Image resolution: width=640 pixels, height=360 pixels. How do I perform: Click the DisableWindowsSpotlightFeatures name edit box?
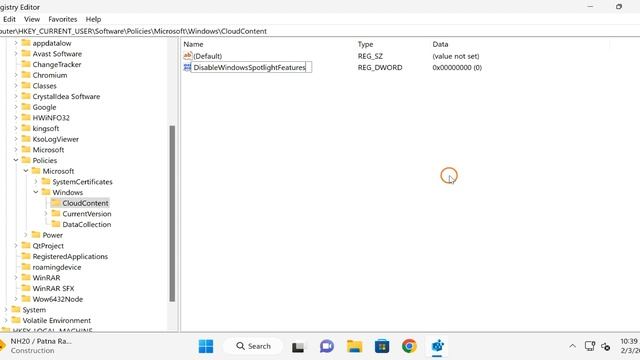pos(251,67)
